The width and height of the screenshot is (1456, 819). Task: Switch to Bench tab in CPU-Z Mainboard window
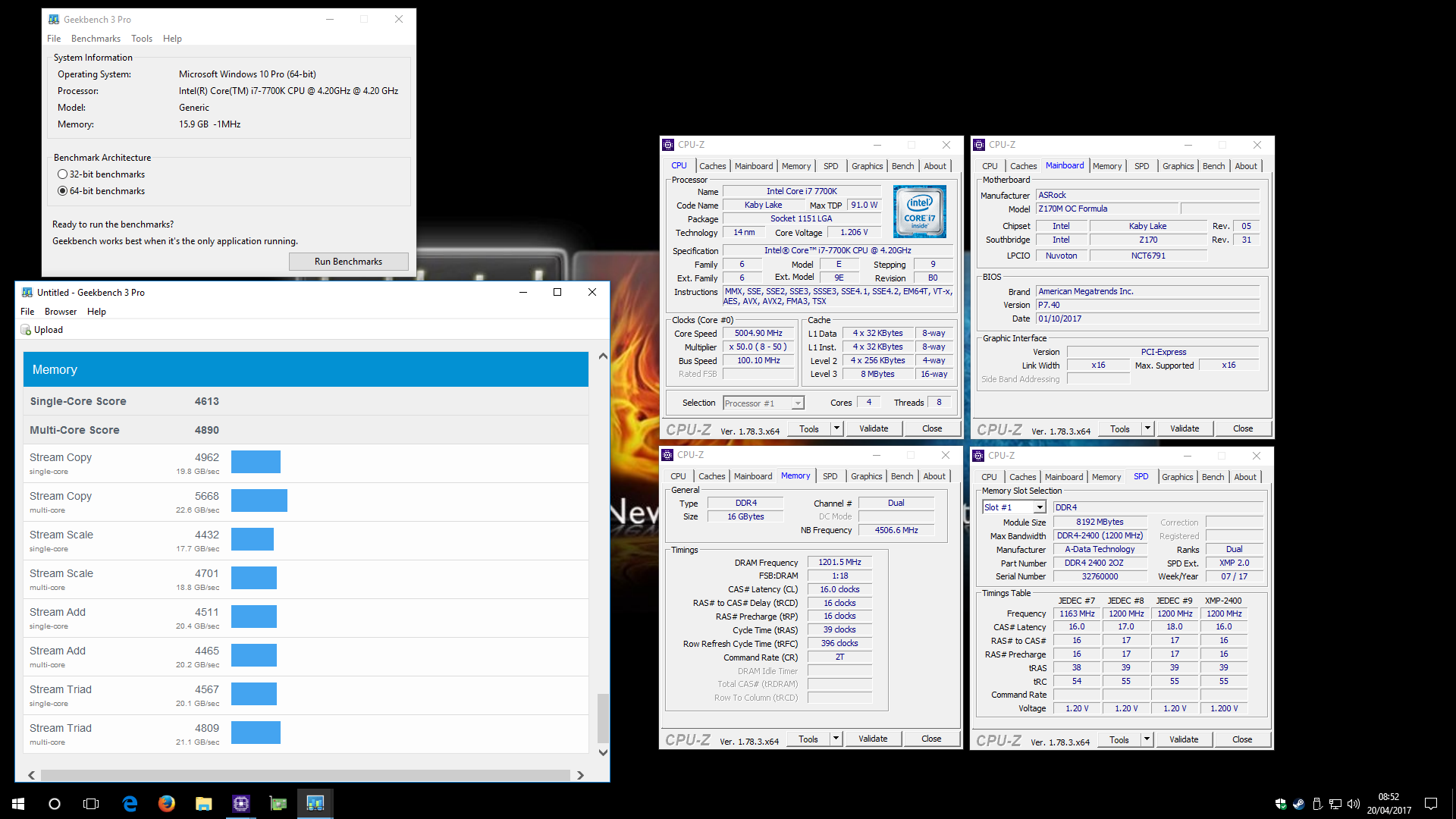tap(1213, 166)
